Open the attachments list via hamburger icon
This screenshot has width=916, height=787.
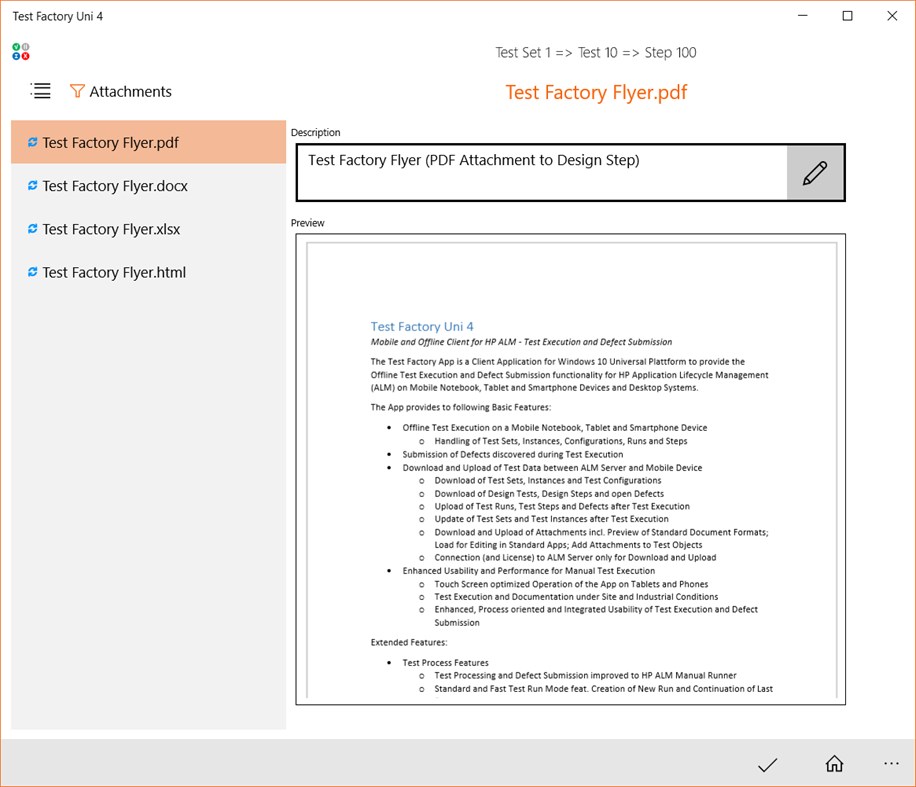(x=40, y=91)
